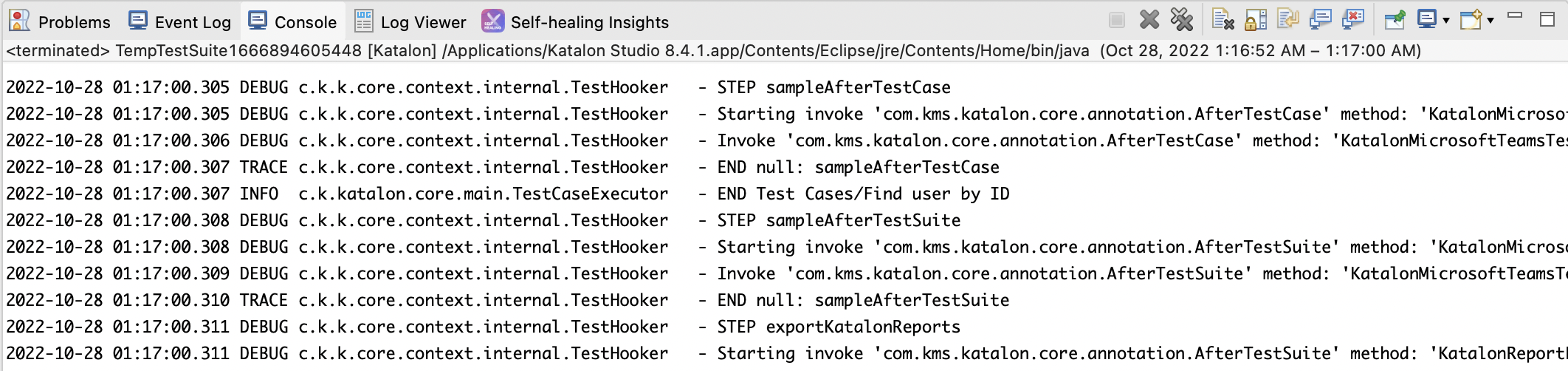Viewport: 1568px width, 371px height.
Task: Toggle Scroll Lock on the console
Action: [1256, 20]
